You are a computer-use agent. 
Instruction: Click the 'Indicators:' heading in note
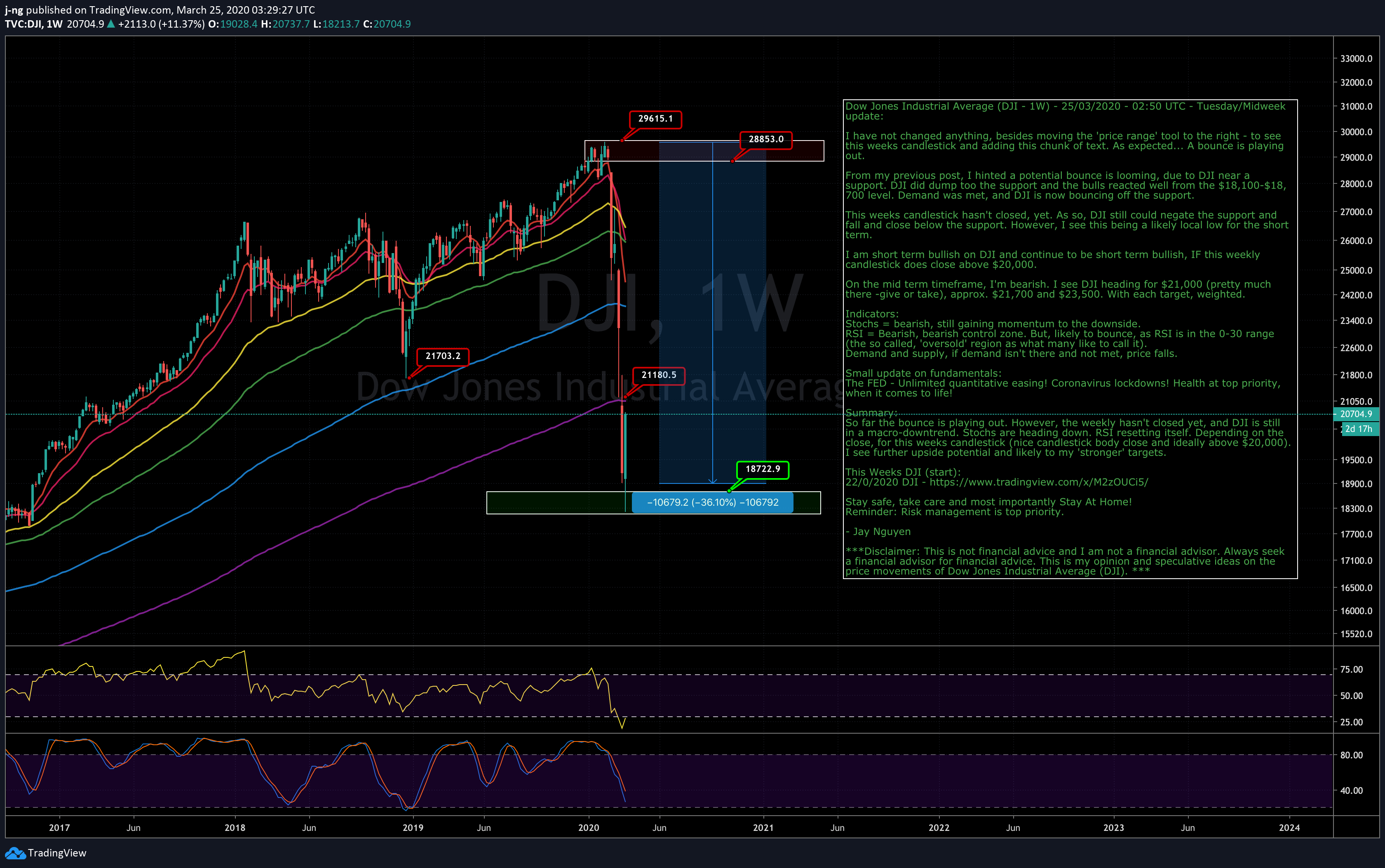(872, 314)
